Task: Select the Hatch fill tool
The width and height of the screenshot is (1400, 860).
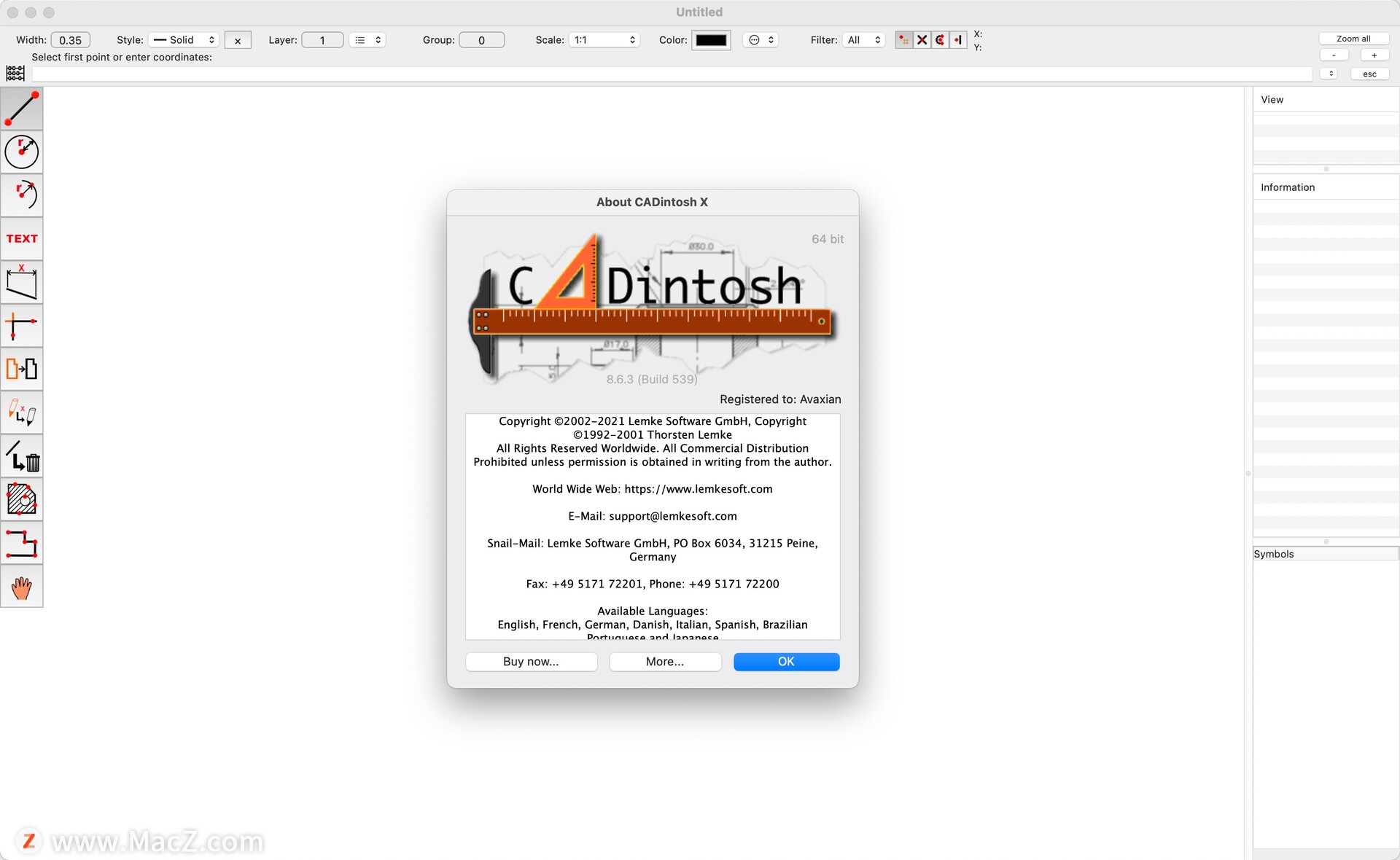Action: coord(22,499)
